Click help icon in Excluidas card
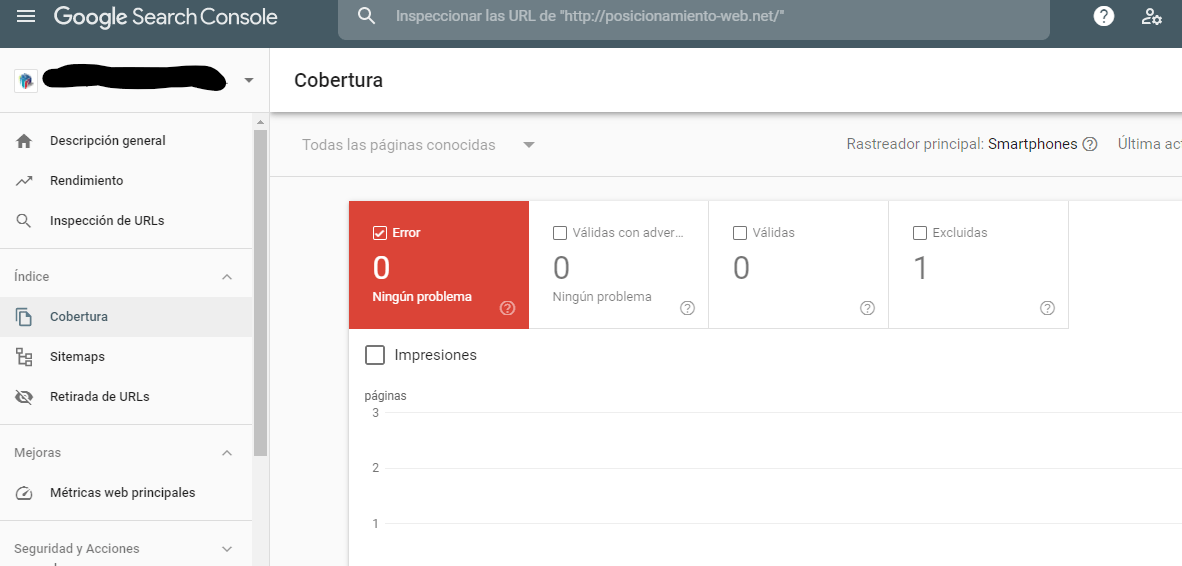Image resolution: width=1182 pixels, height=566 pixels. click(x=1047, y=307)
